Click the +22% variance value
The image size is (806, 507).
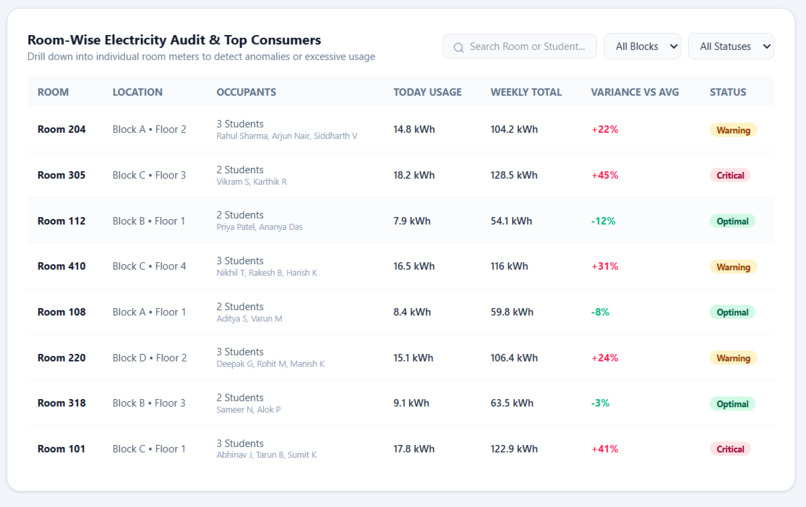tap(604, 130)
